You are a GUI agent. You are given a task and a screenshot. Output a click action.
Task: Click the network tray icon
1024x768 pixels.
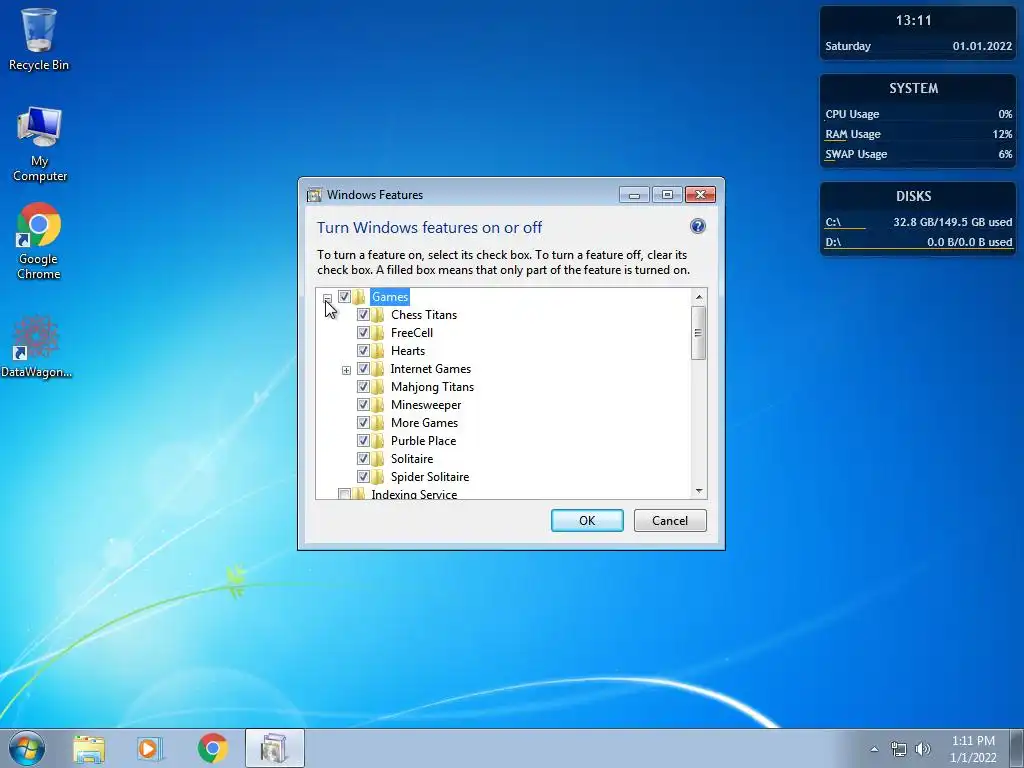coord(899,749)
